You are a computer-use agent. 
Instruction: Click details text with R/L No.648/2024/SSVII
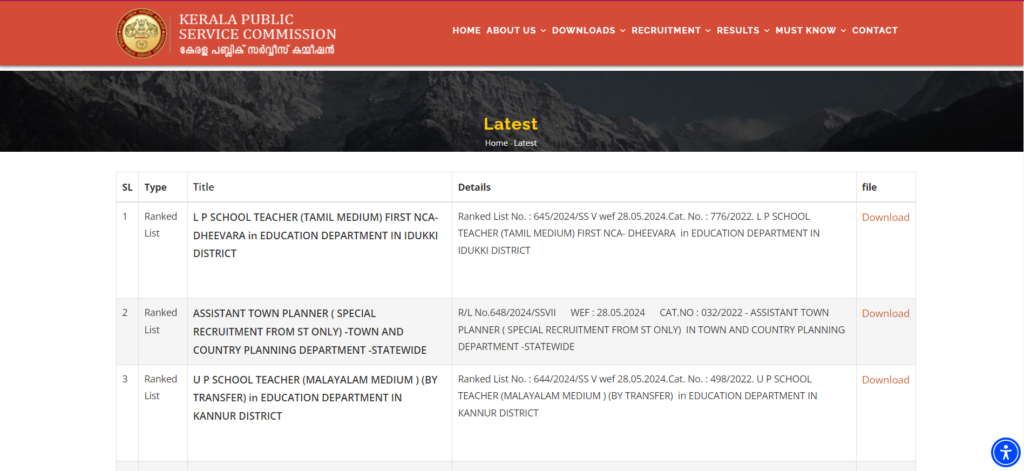click(651, 330)
